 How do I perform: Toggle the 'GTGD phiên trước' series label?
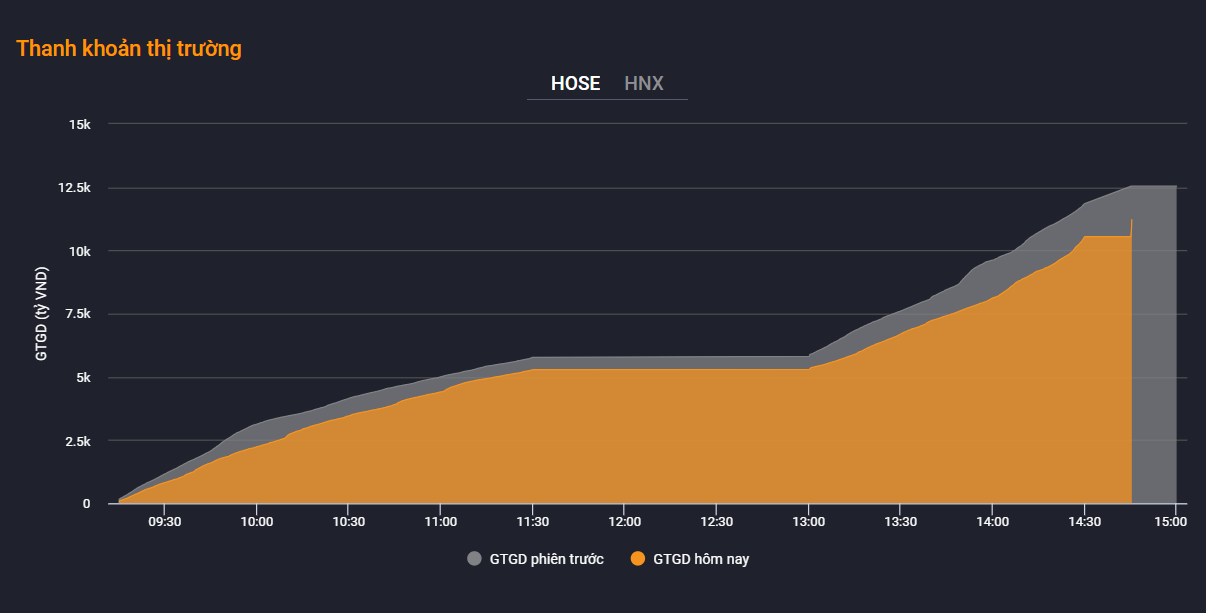point(546,559)
